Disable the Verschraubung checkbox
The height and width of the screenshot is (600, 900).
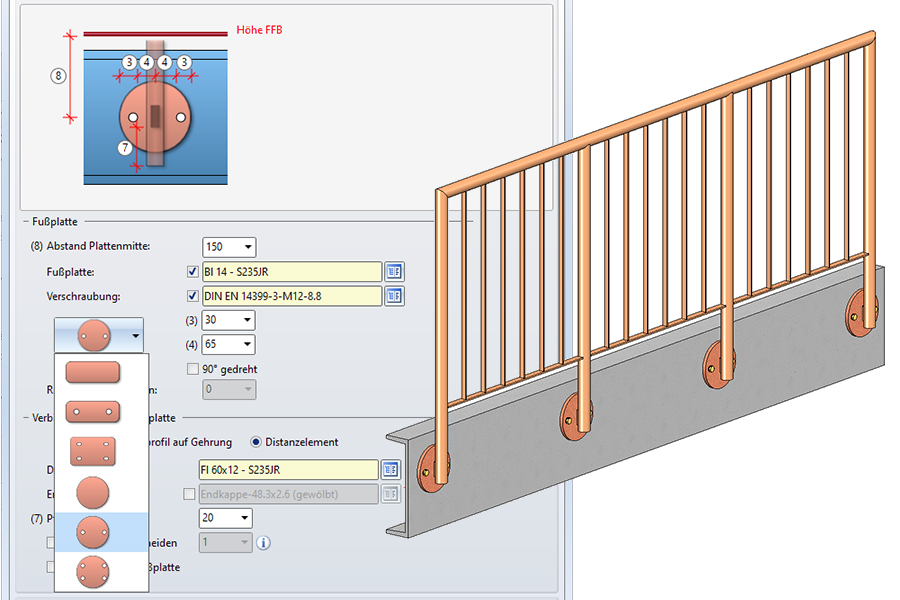point(193,296)
